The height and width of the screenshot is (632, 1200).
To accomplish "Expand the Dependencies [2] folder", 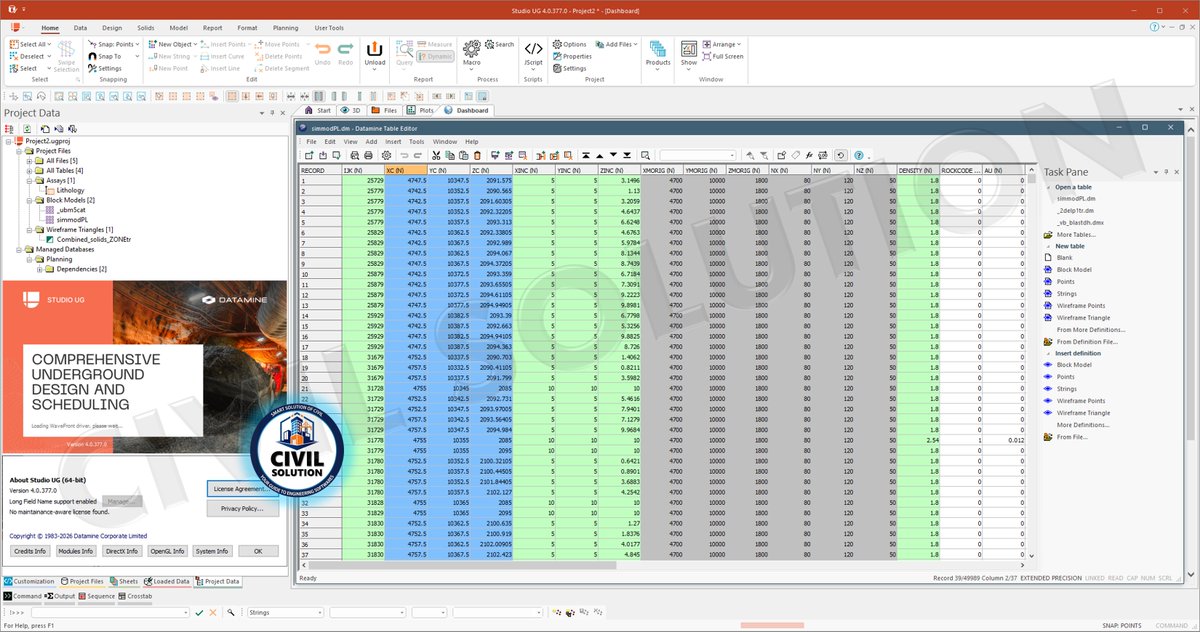I will 40,269.
